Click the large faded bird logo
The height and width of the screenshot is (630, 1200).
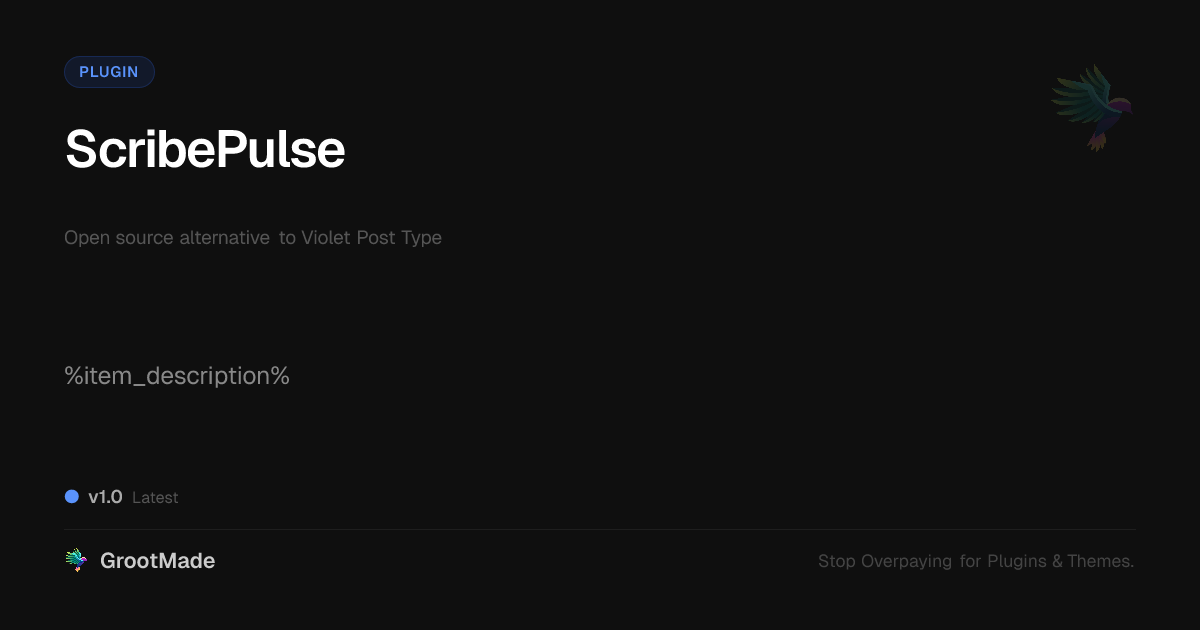click(1093, 106)
